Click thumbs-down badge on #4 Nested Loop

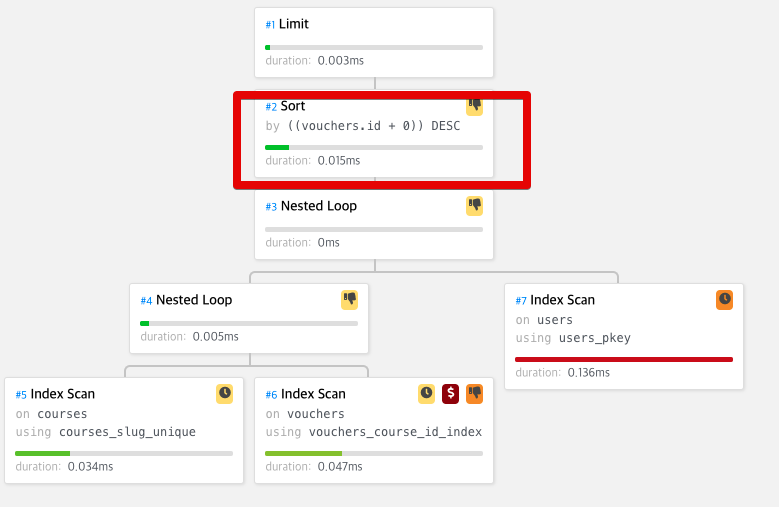[x=349, y=300]
